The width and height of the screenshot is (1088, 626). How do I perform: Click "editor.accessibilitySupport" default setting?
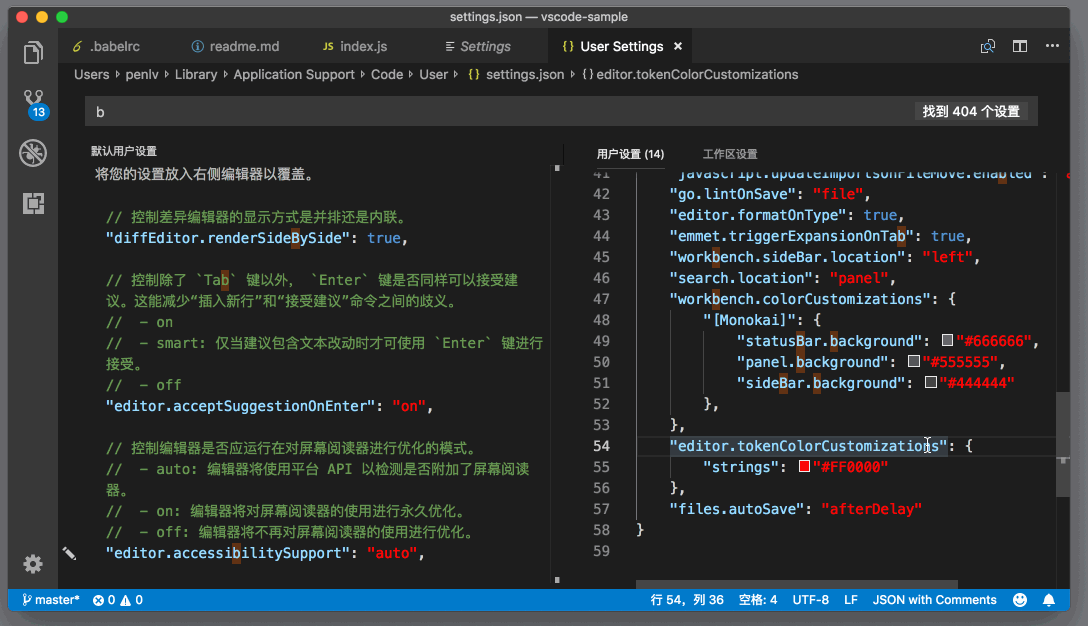pos(228,553)
